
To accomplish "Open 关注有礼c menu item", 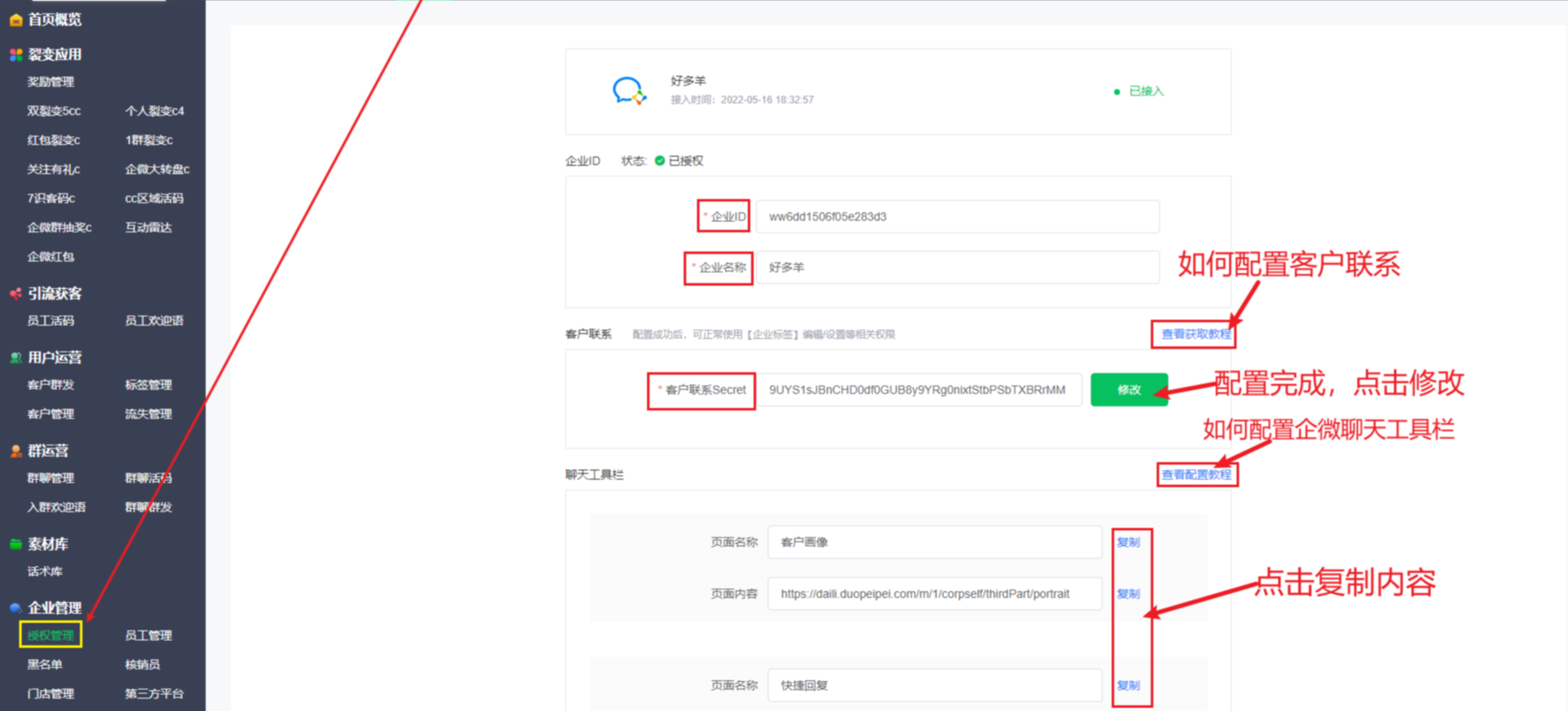I will 53,169.
